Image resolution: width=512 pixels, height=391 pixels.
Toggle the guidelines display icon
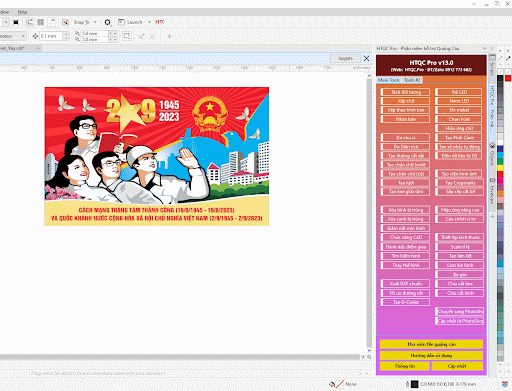(x=52, y=22)
